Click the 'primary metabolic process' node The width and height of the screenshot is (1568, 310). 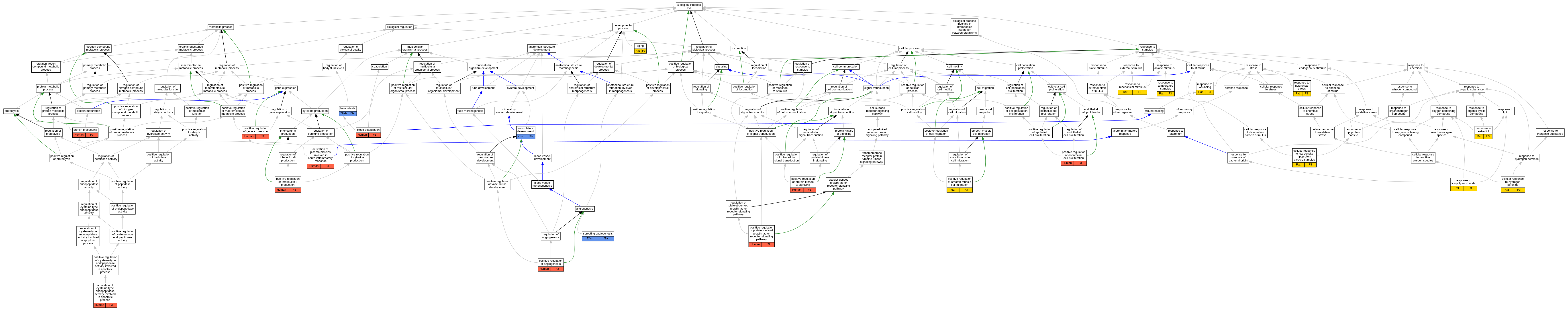95,67
